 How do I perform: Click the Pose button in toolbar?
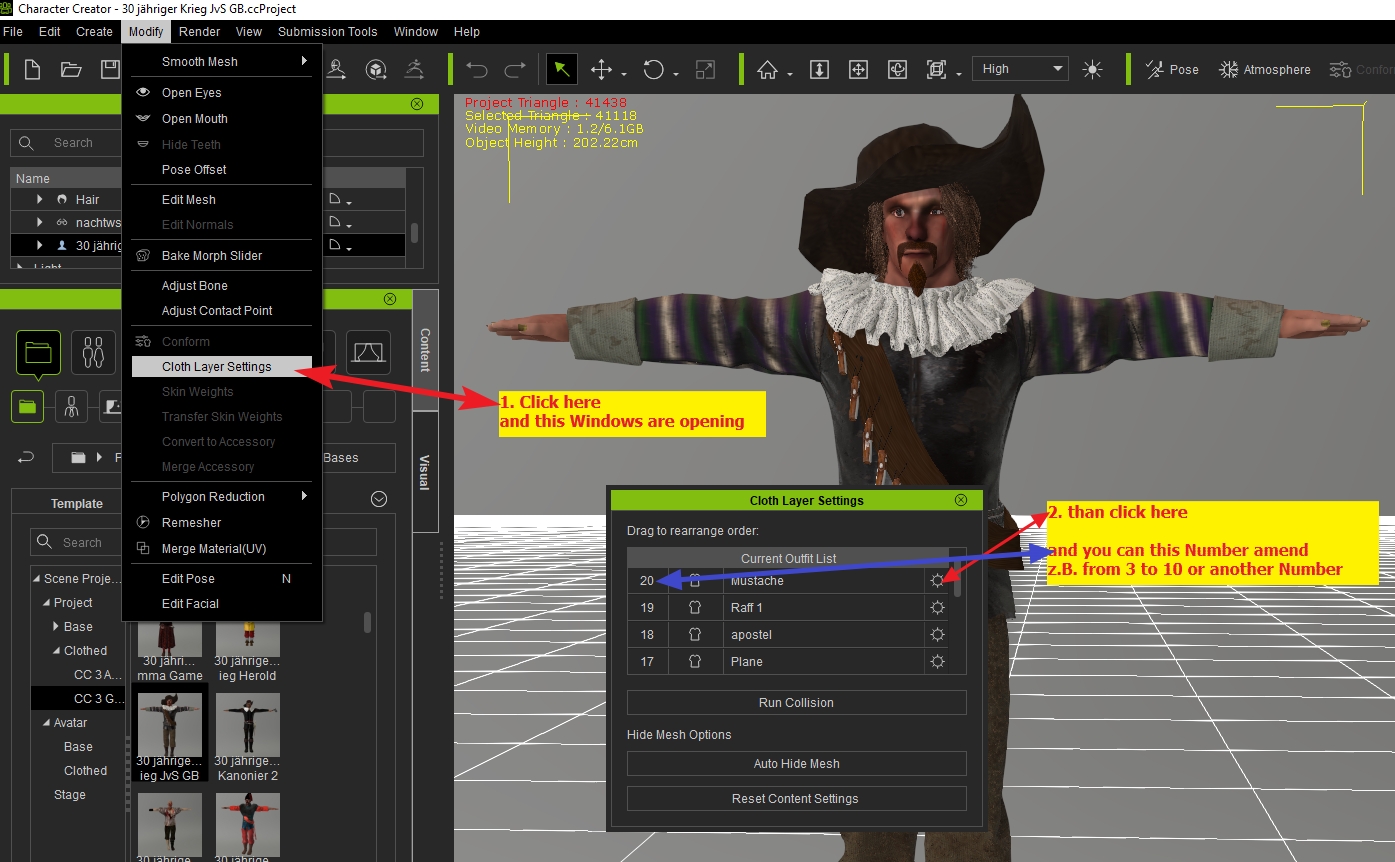(x=1172, y=69)
